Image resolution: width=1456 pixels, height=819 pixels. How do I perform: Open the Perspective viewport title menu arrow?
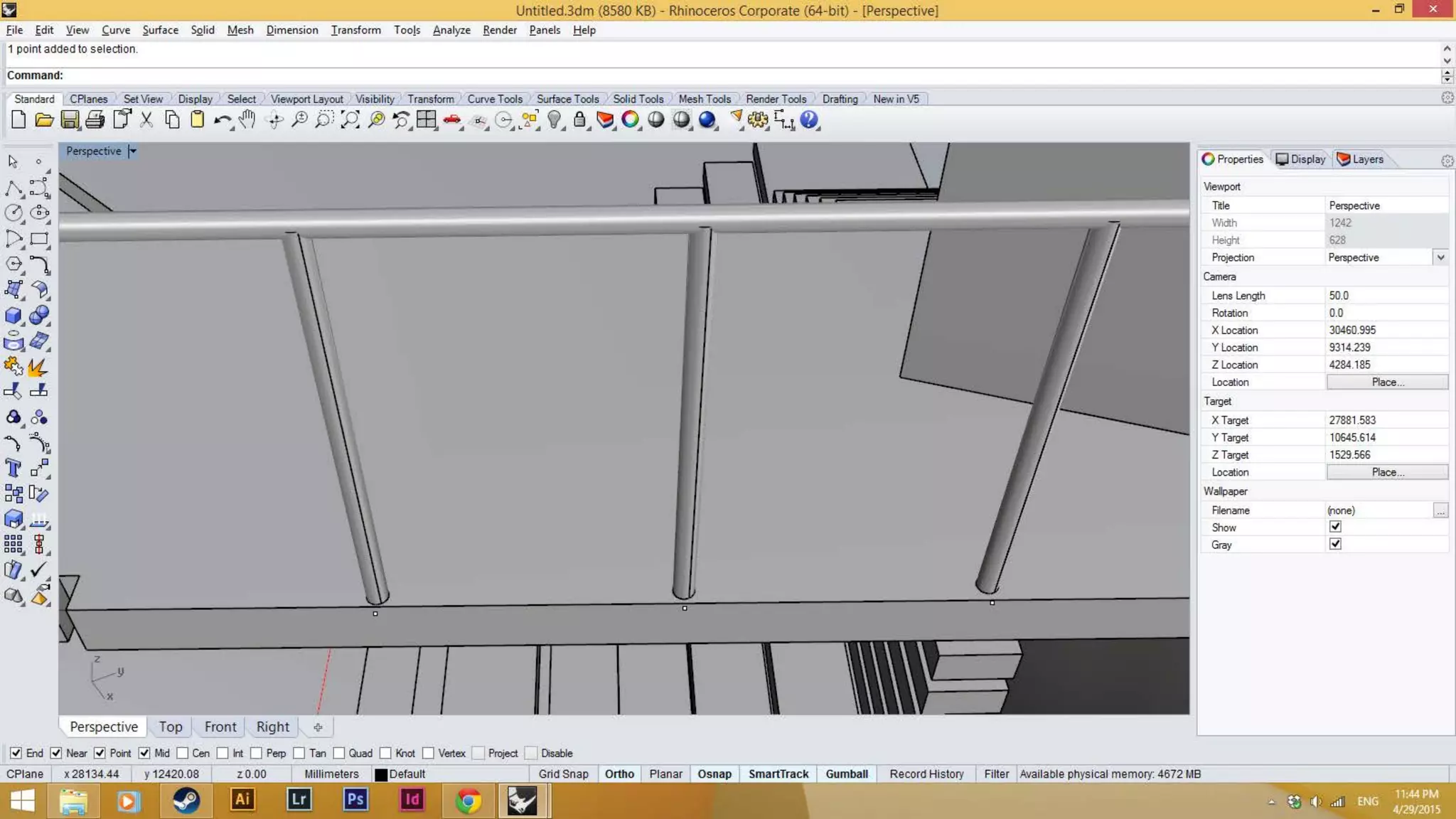point(132,151)
